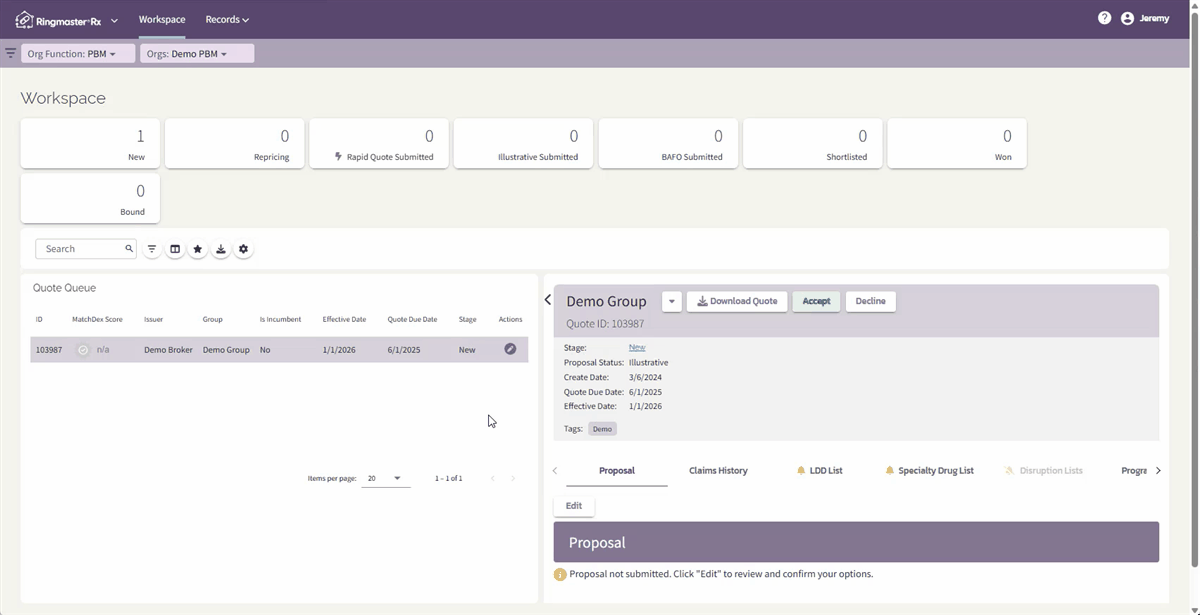The height and width of the screenshot is (615, 1200).
Task: Open the filter icon above the Quote Queue
Action: [151, 248]
